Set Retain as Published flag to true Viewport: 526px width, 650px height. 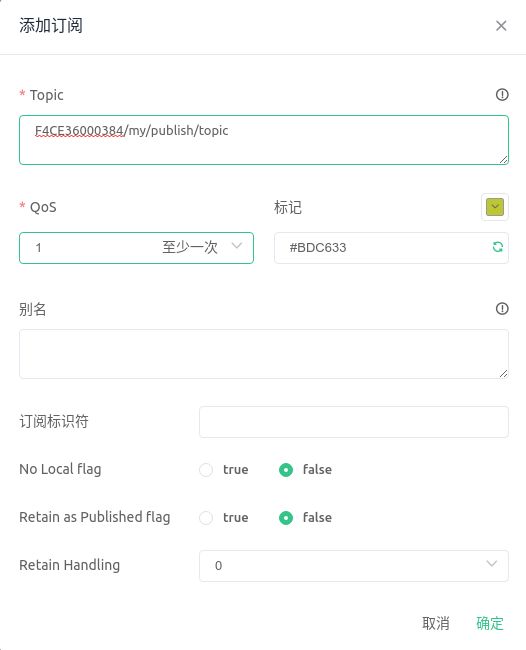[206, 518]
